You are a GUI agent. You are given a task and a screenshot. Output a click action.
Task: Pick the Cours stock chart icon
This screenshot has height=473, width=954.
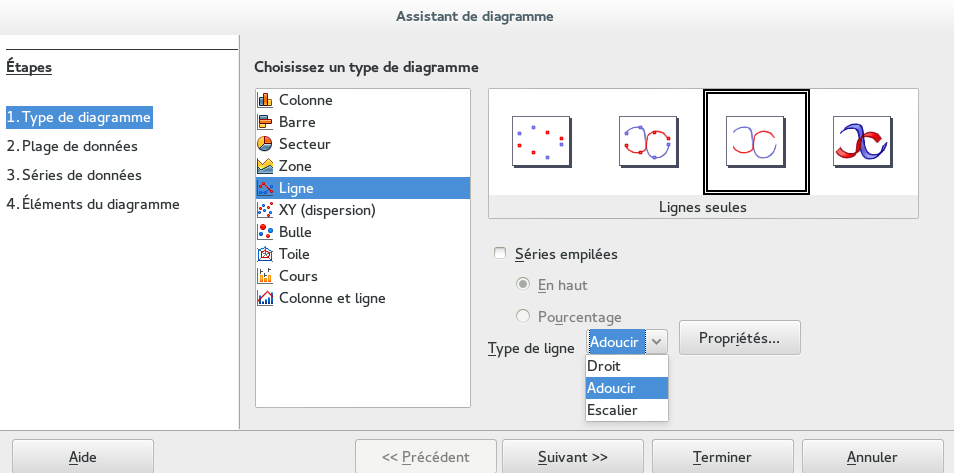[265, 276]
